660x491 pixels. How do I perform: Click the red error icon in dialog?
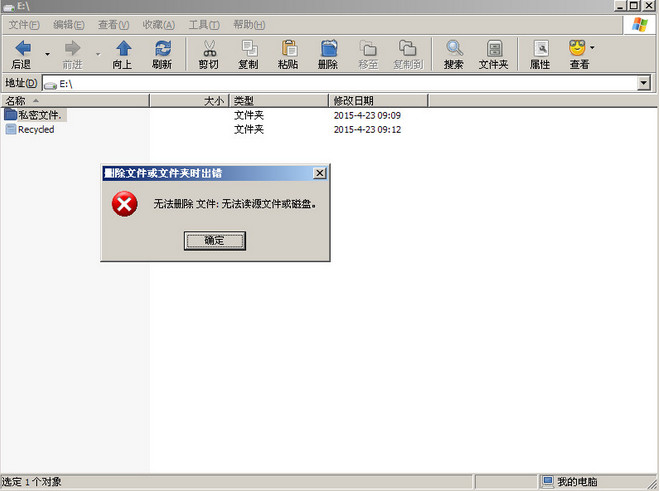coord(125,204)
